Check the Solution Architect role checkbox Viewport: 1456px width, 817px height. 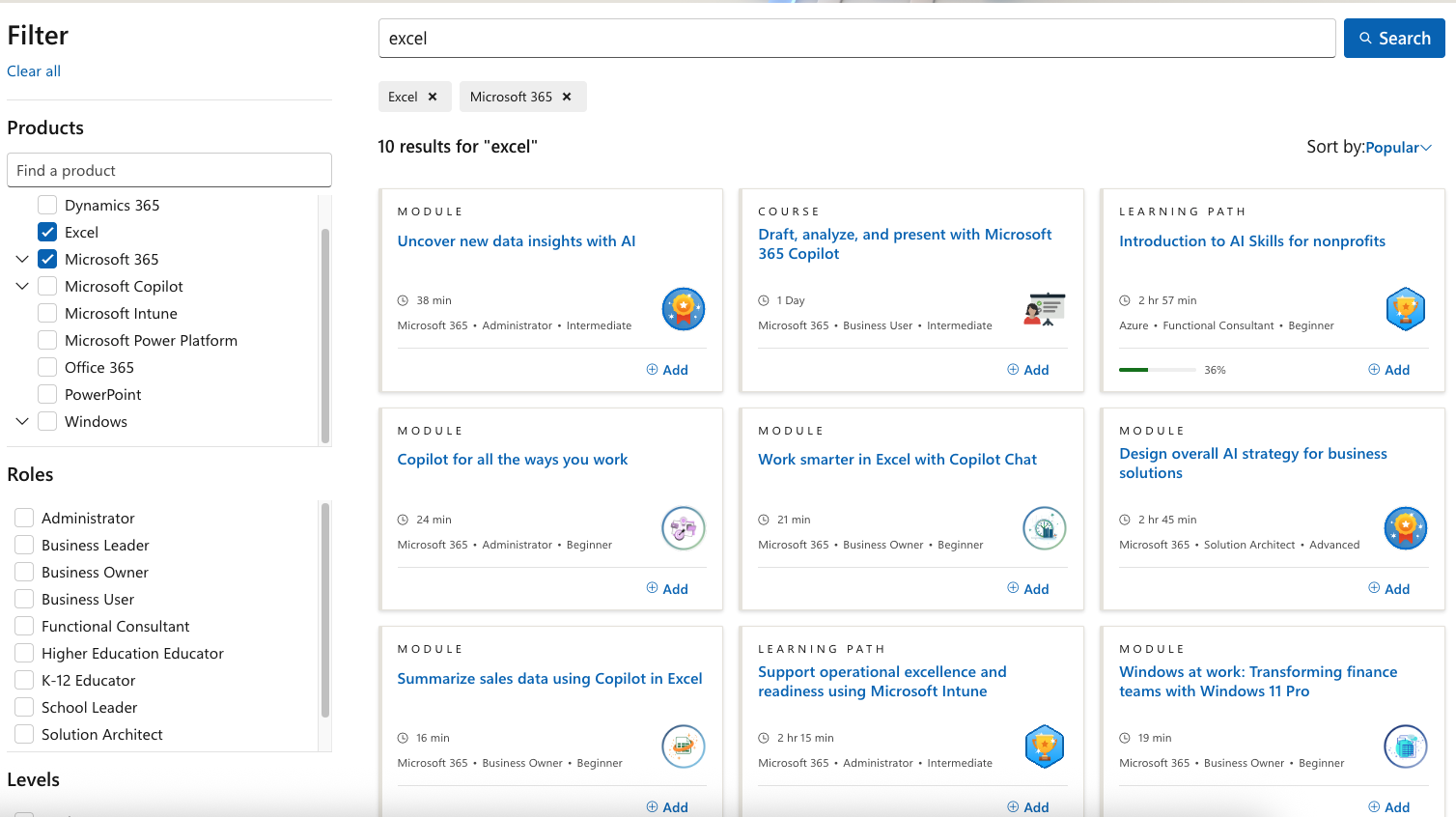pyautogui.click(x=24, y=734)
